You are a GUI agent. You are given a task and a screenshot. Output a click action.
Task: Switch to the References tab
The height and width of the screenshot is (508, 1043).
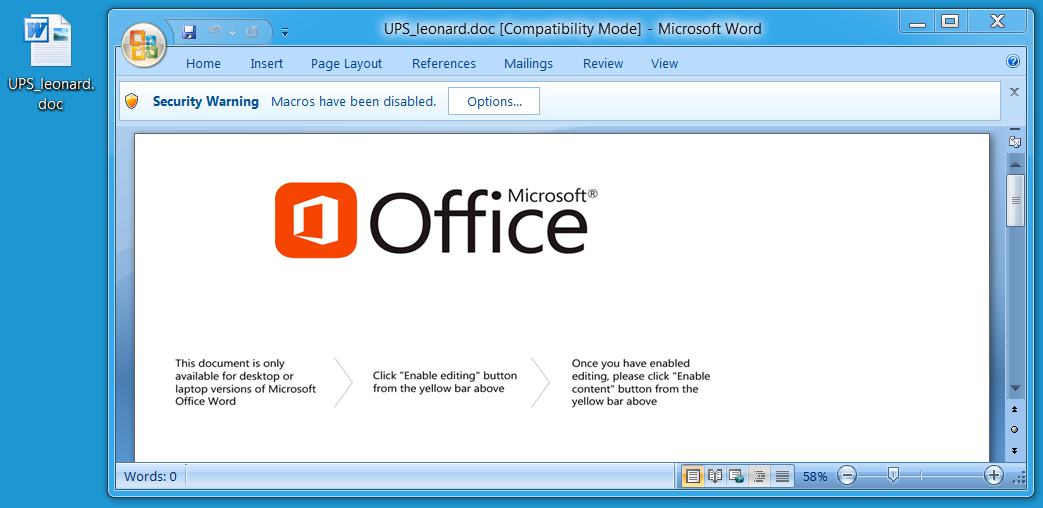(444, 64)
